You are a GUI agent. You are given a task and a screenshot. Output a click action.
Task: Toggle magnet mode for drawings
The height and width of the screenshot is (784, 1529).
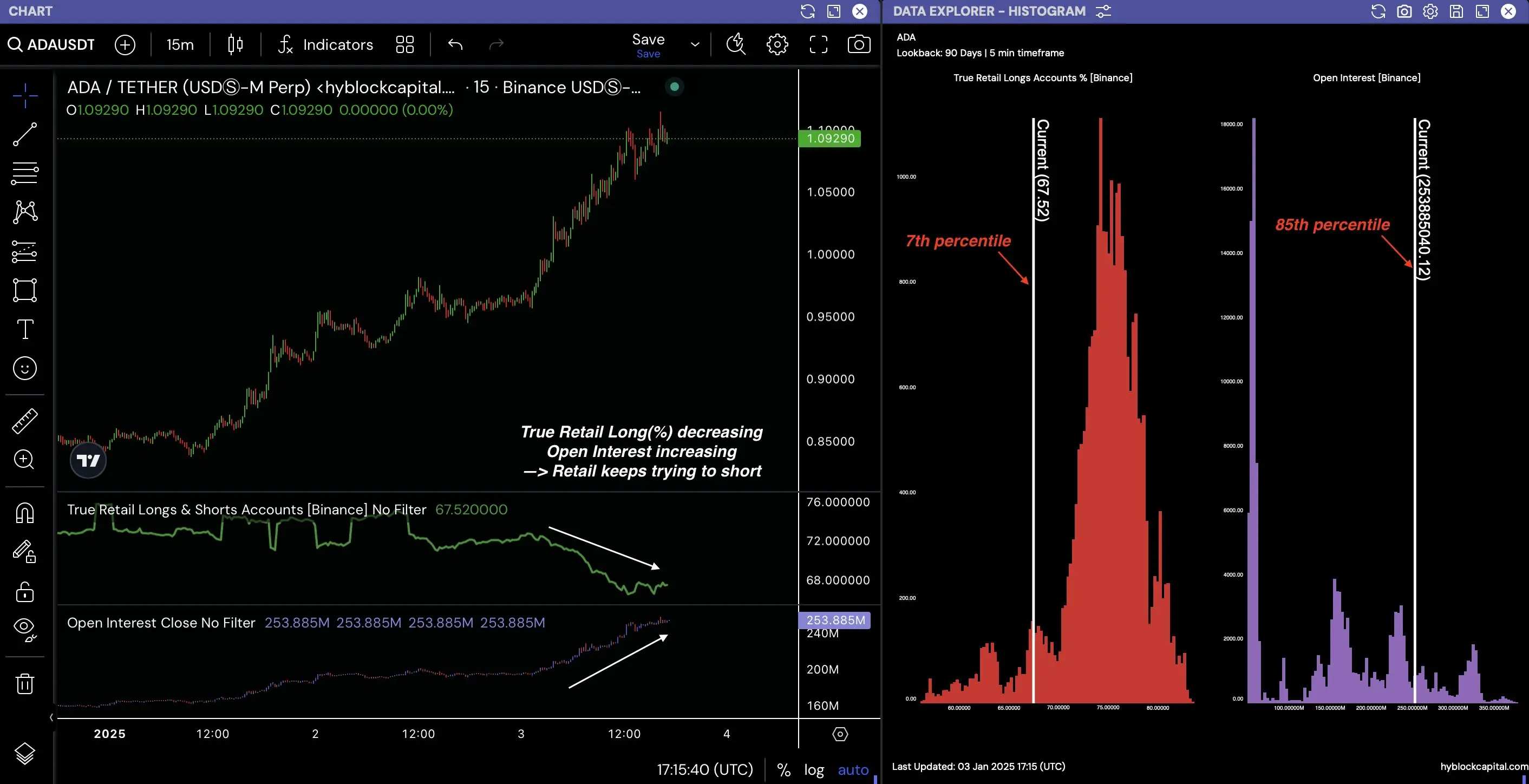(x=25, y=513)
